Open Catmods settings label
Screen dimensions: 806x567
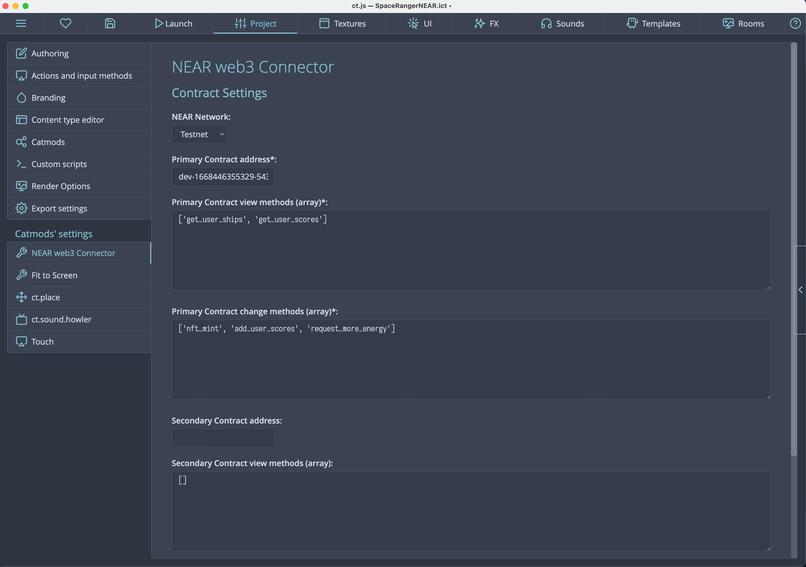pyautogui.click(x=48, y=142)
